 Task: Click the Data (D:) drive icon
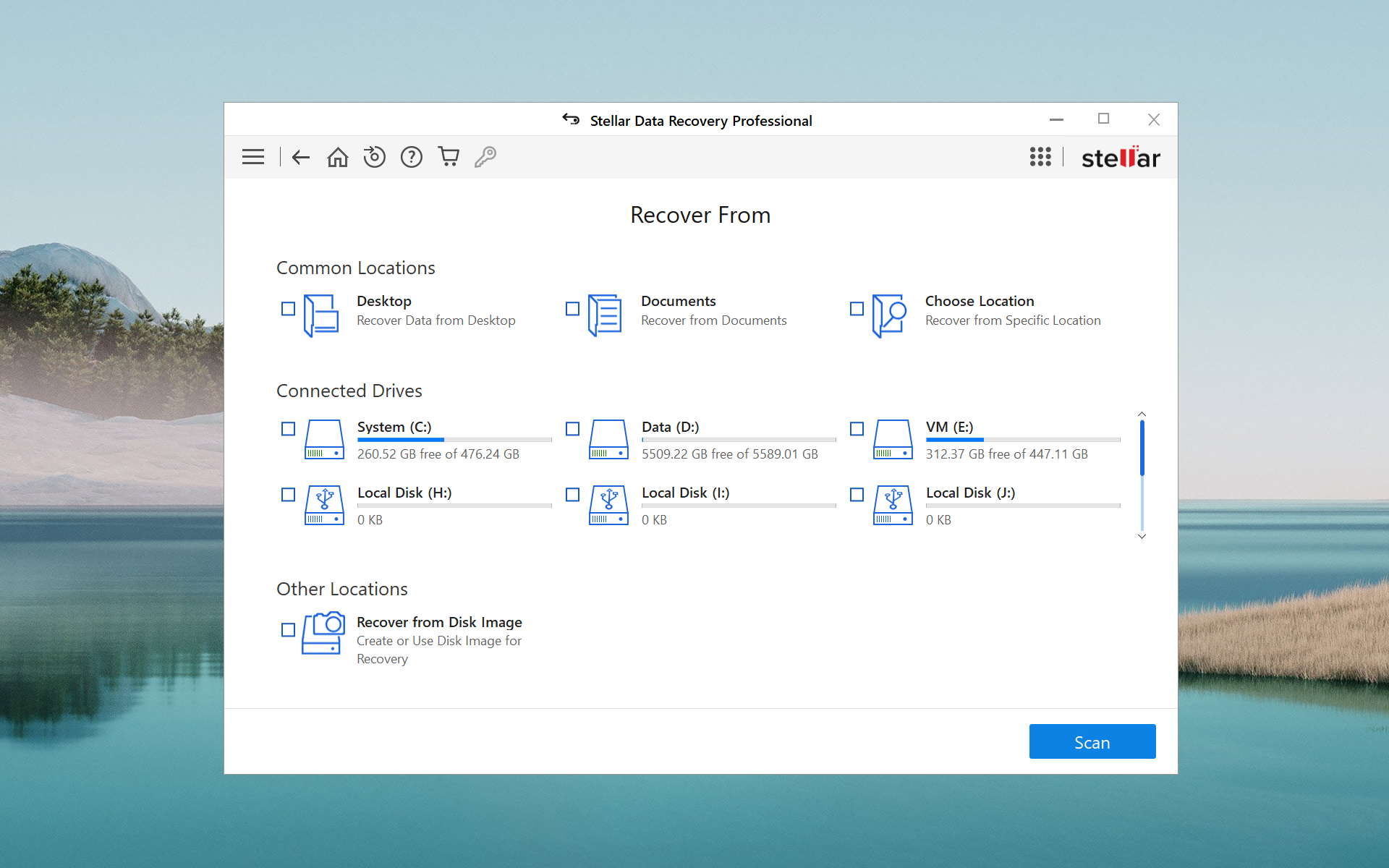[x=608, y=439]
